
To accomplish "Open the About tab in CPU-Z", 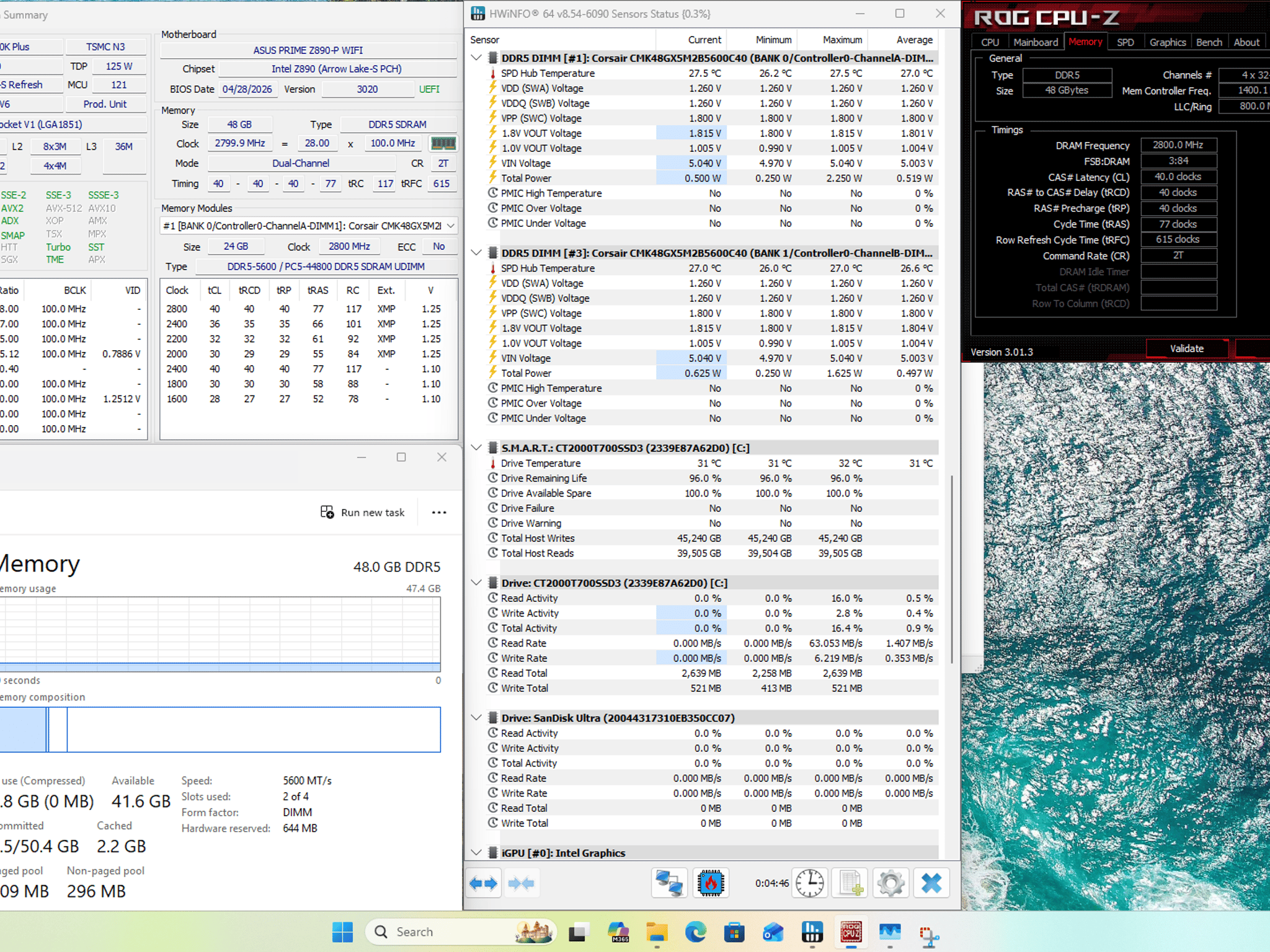I will coord(1246,42).
